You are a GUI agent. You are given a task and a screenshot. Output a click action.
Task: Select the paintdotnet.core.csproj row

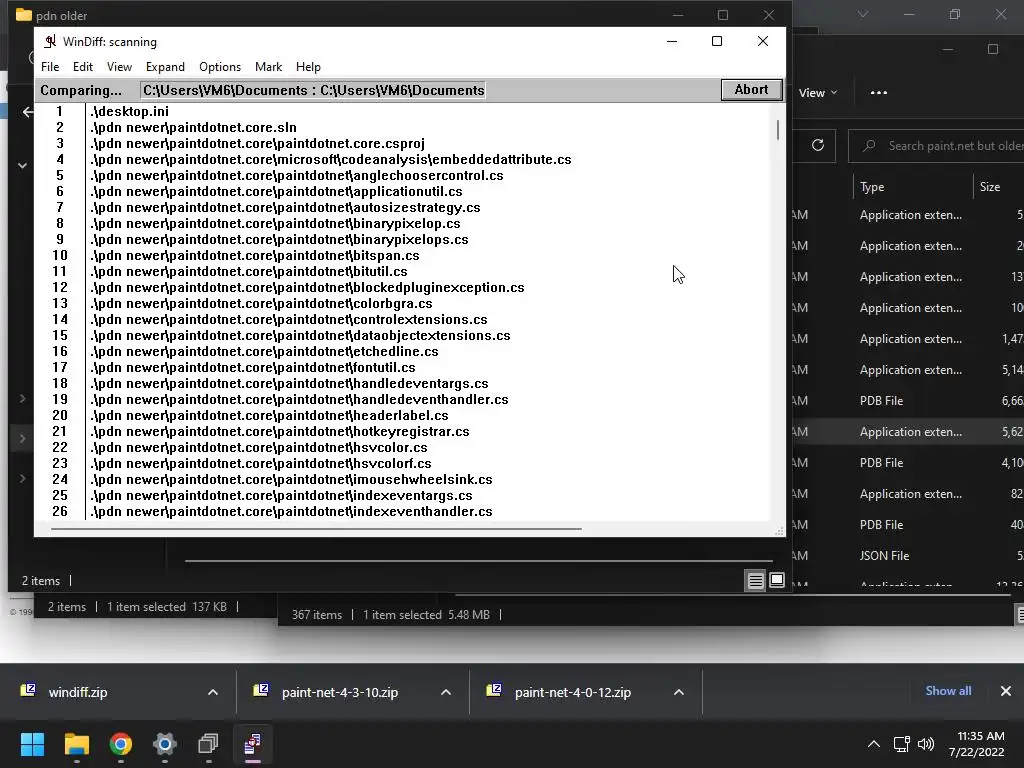[x=257, y=143]
